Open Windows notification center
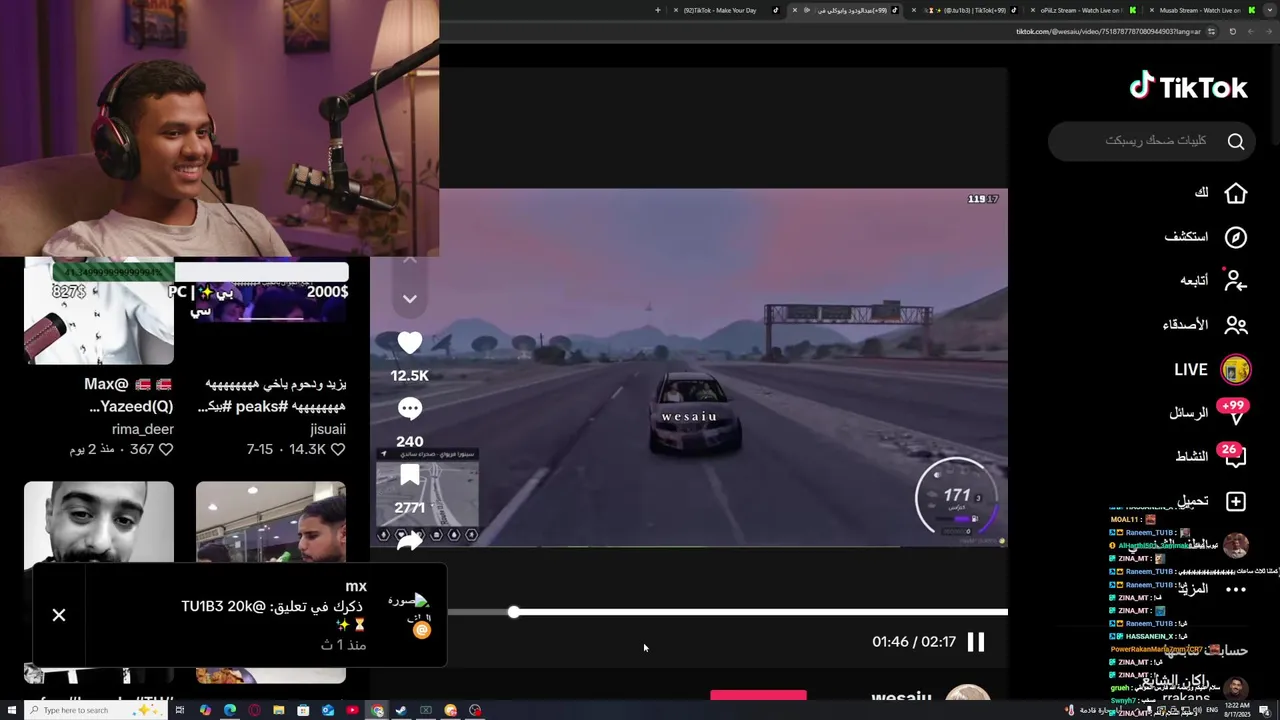This screenshot has height=720, width=1280. click(x=1264, y=710)
